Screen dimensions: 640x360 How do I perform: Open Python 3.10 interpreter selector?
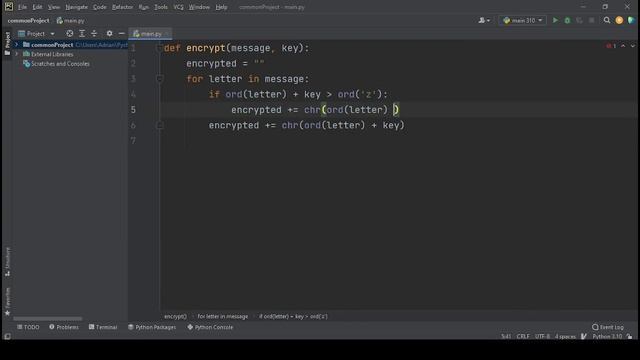[607, 336]
